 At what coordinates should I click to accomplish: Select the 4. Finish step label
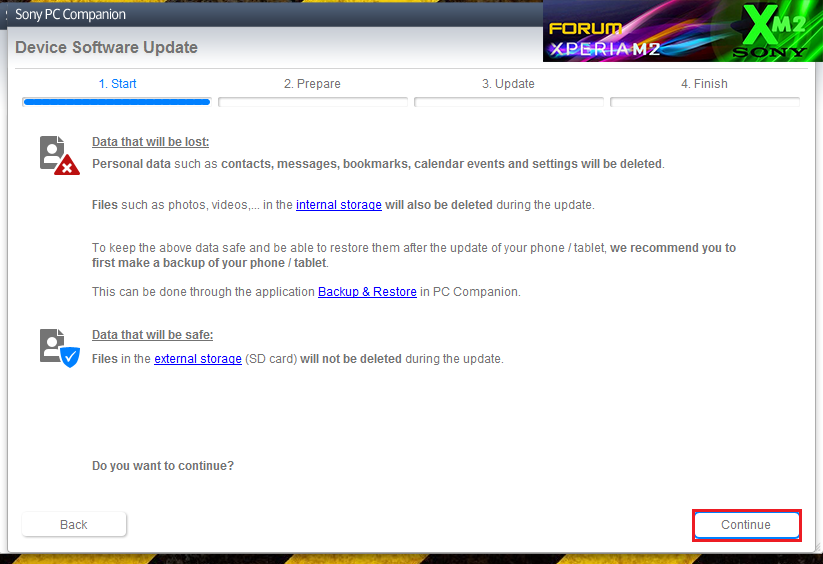point(704,84)
